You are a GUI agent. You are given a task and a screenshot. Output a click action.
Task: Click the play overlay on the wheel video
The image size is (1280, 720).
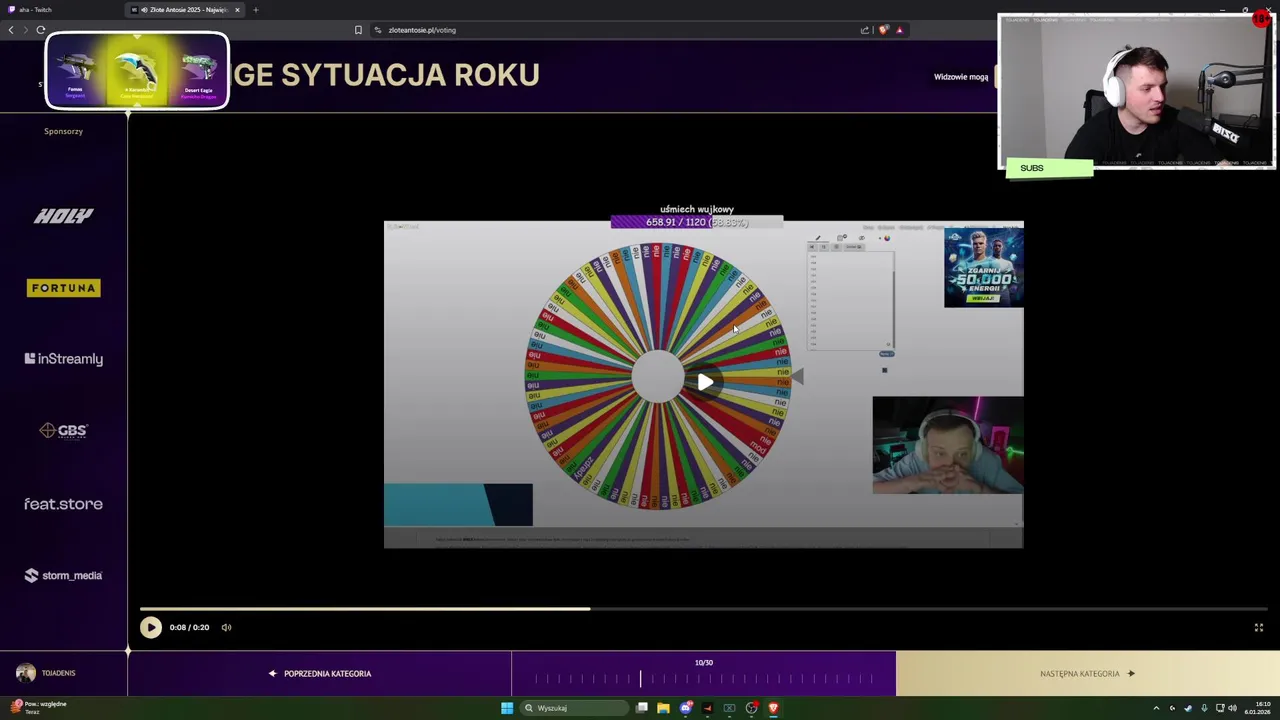click(x=705, y=382)
